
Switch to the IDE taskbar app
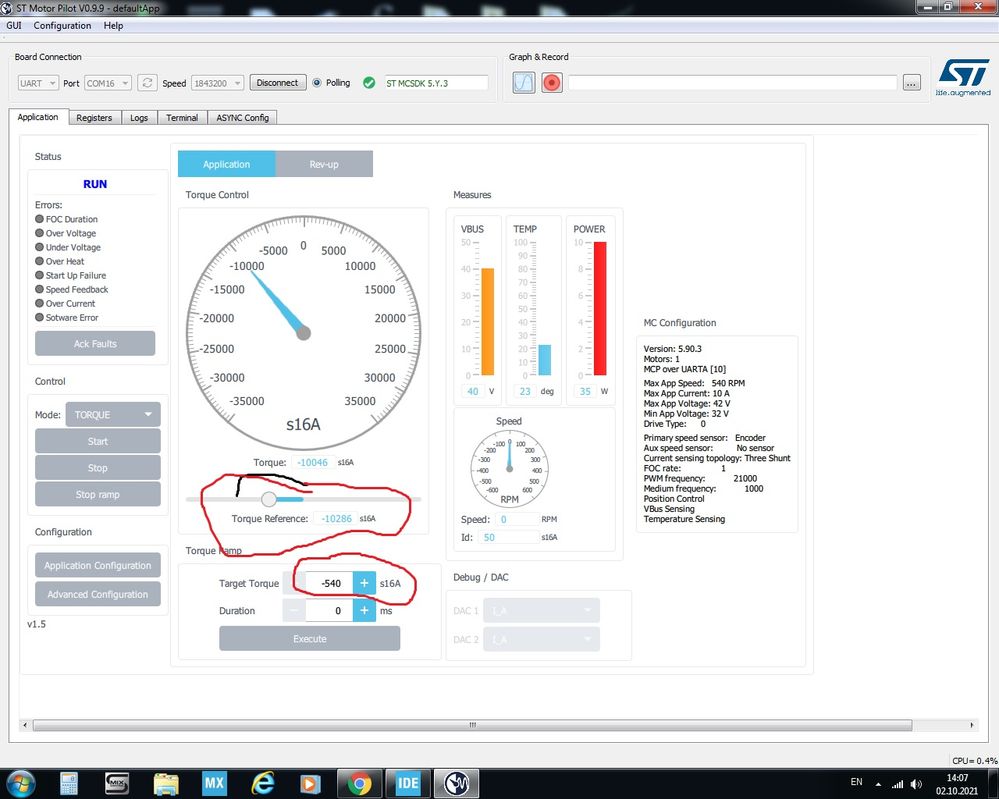point(408,783)
